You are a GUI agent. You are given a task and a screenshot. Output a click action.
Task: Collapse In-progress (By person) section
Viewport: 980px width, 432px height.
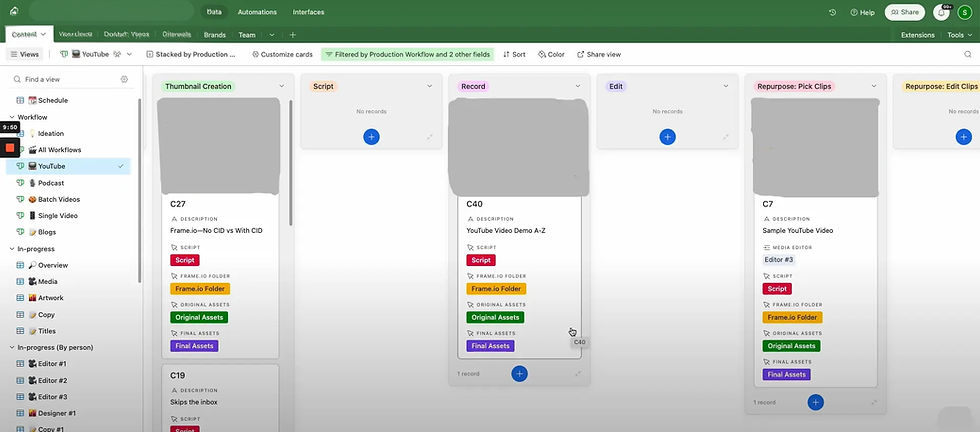point(12,347)
